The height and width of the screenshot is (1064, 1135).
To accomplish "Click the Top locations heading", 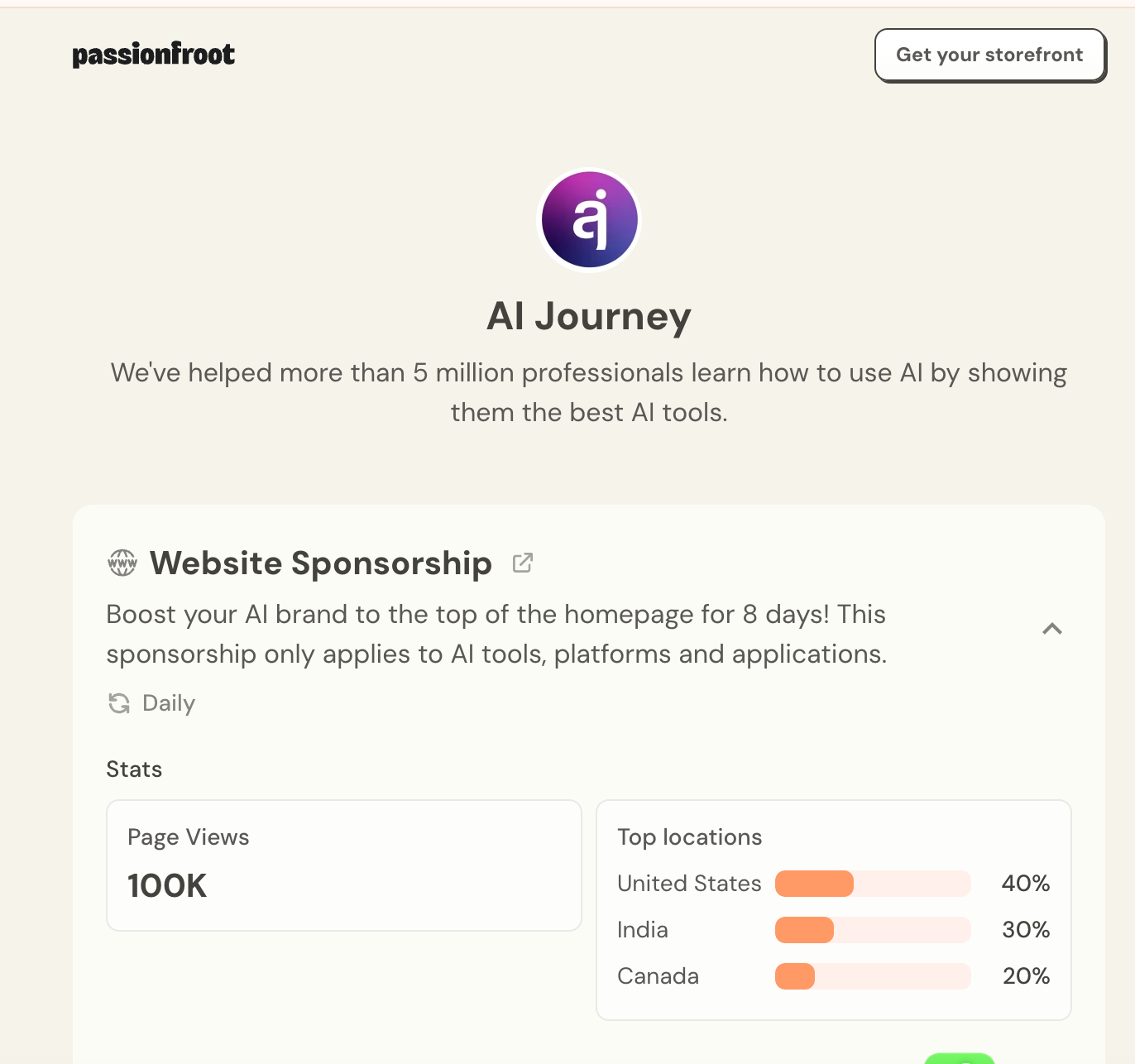I will click(689, 837).
